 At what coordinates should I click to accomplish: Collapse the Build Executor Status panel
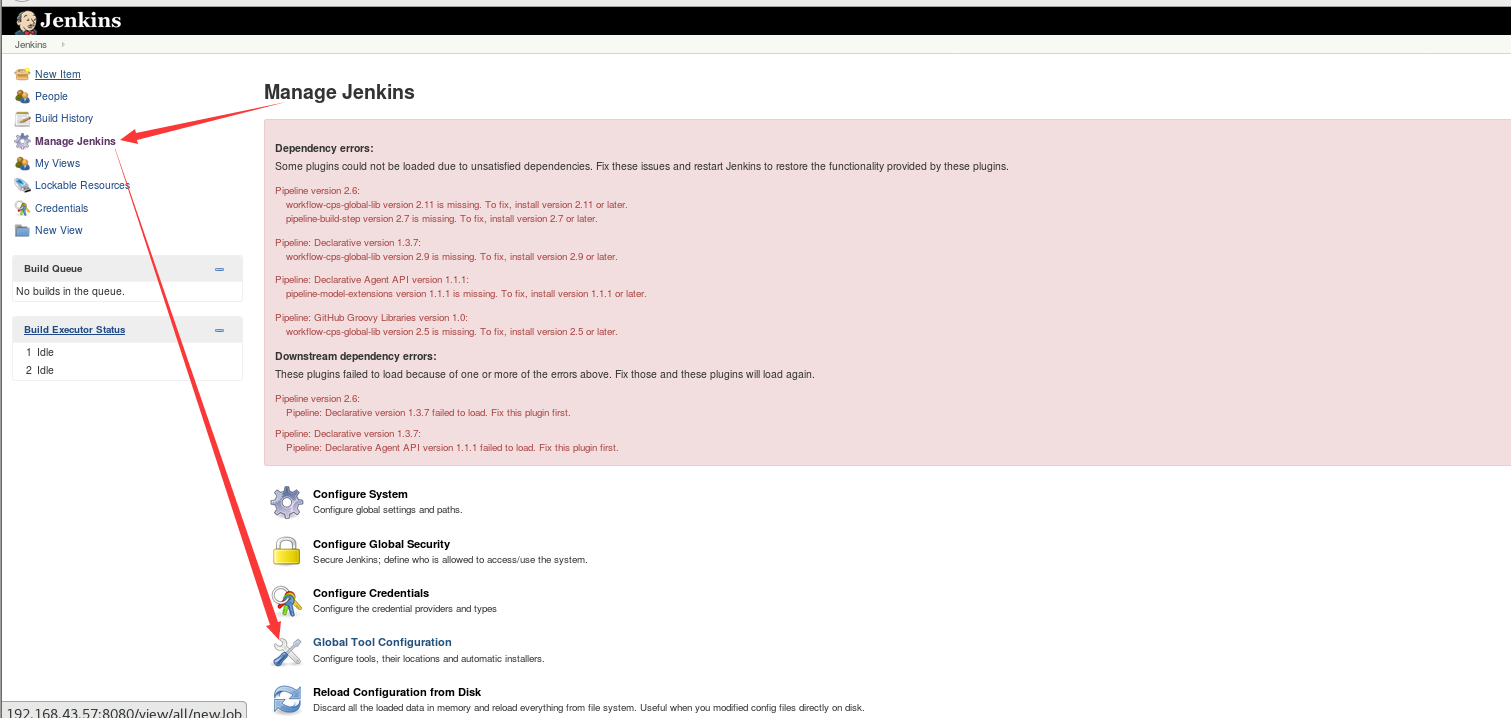coord(219,330)
